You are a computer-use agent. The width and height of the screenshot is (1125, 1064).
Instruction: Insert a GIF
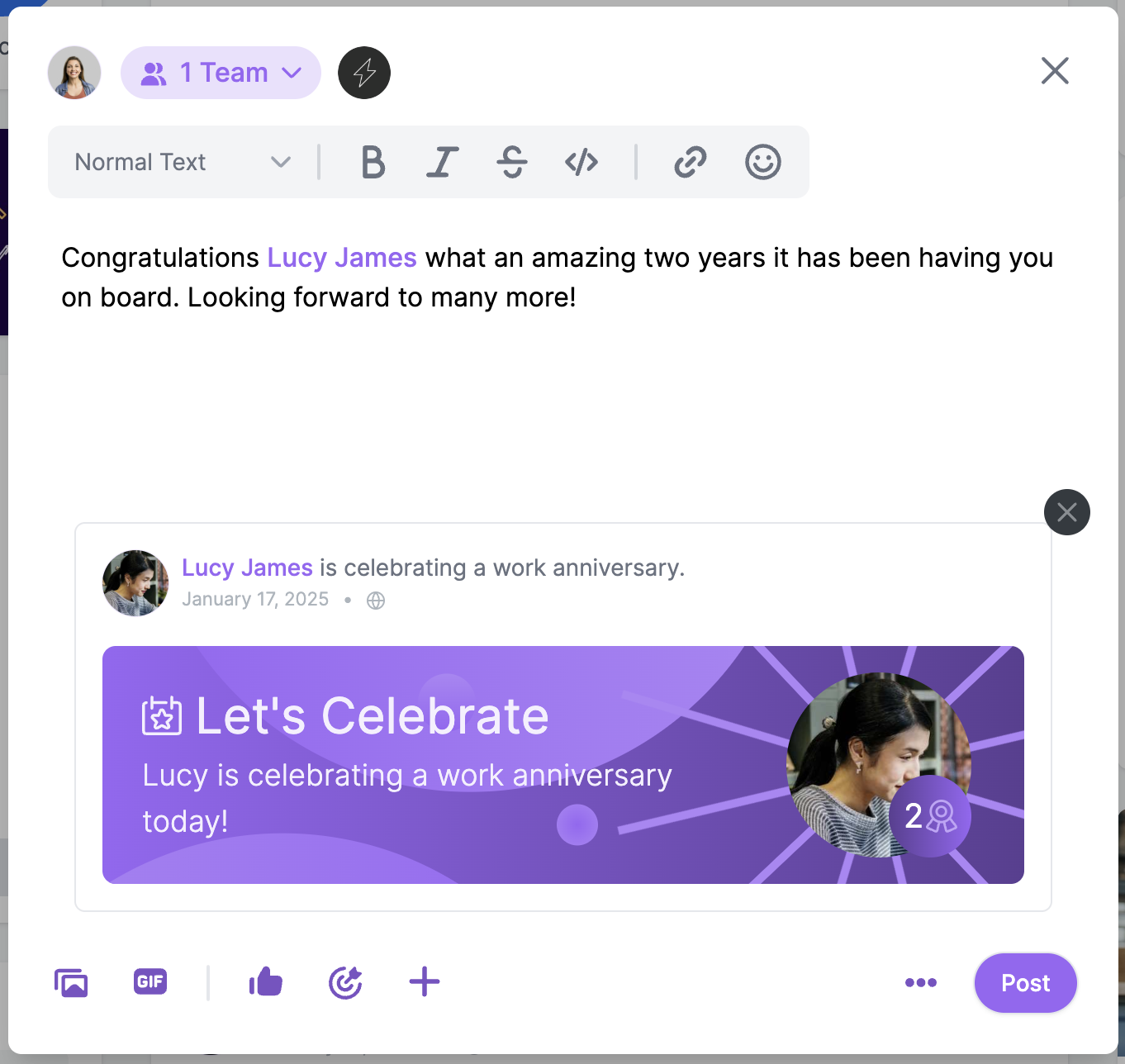[x=150, y=982]
